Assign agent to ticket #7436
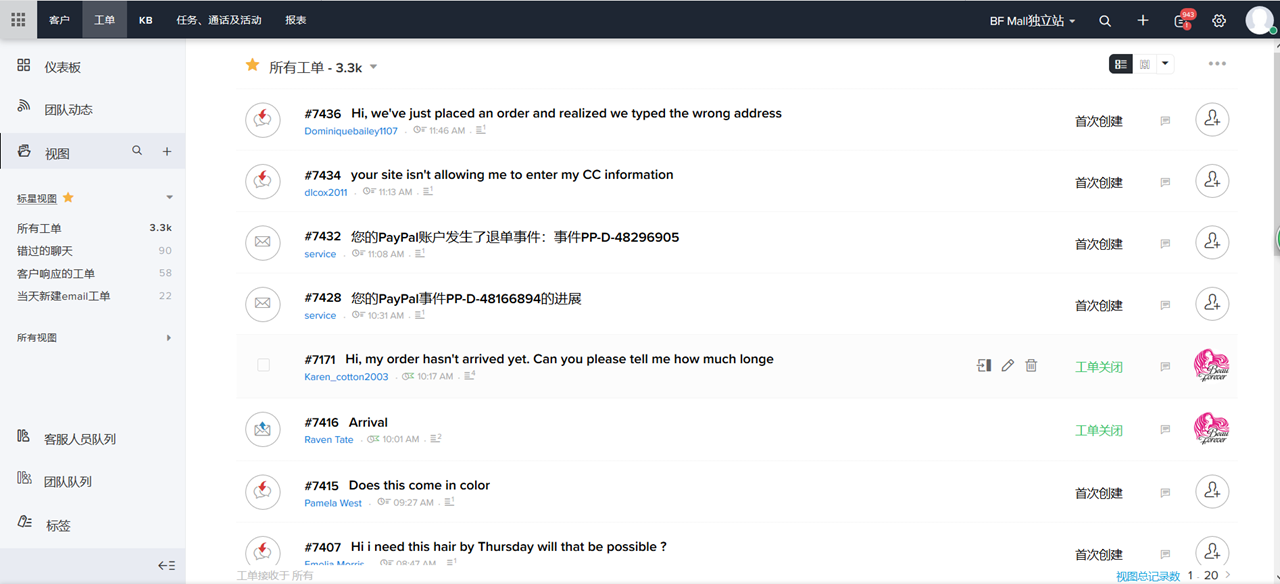The image size is (1280, 584). [x=1212, y=120]
